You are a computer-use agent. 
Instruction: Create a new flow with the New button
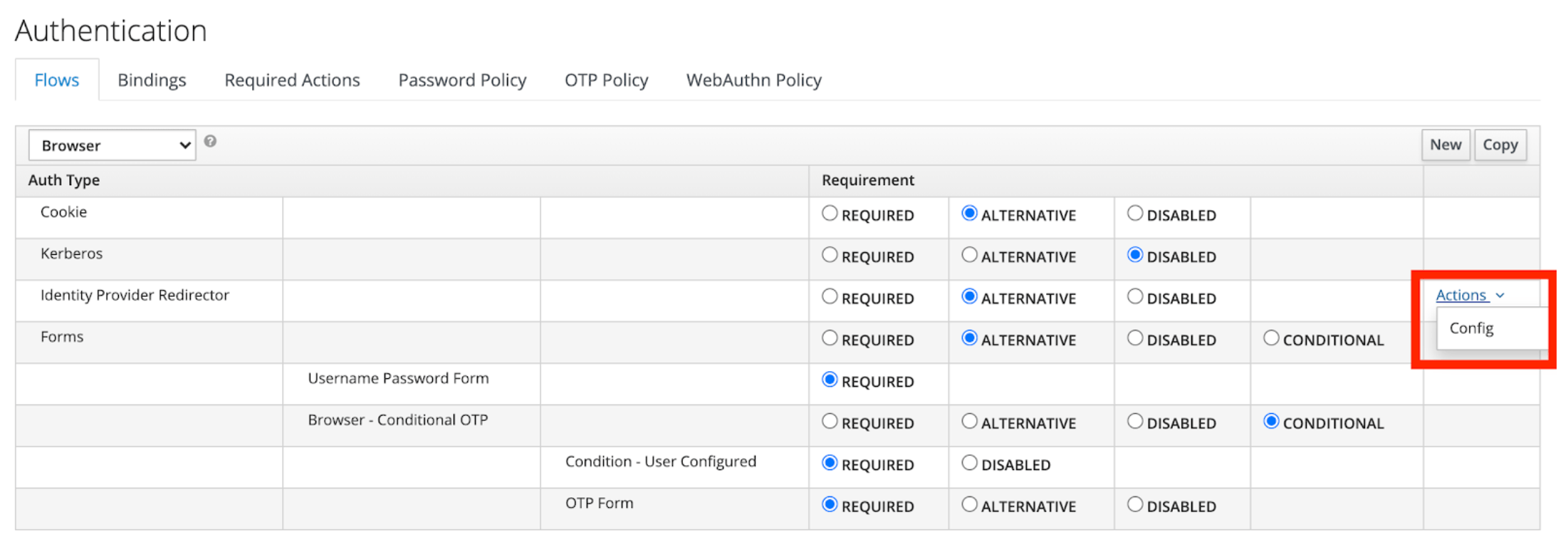[x=1445, y=144]
